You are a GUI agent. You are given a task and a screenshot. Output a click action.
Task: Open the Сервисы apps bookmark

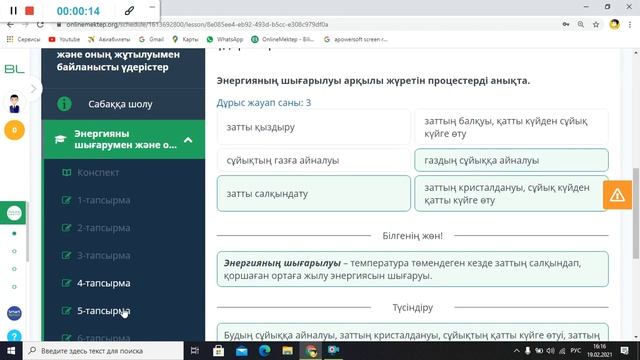click(x=24, y=39)
